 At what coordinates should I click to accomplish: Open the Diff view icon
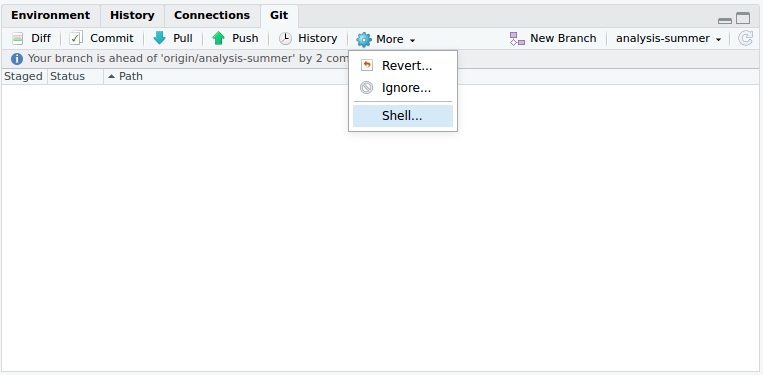pos(18,38)
